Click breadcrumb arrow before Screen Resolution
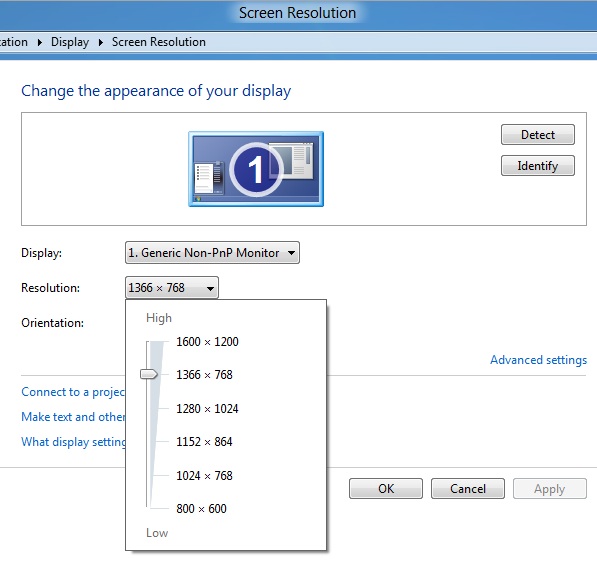This screenshot has width=597, height=561. (x=101, y=42)
